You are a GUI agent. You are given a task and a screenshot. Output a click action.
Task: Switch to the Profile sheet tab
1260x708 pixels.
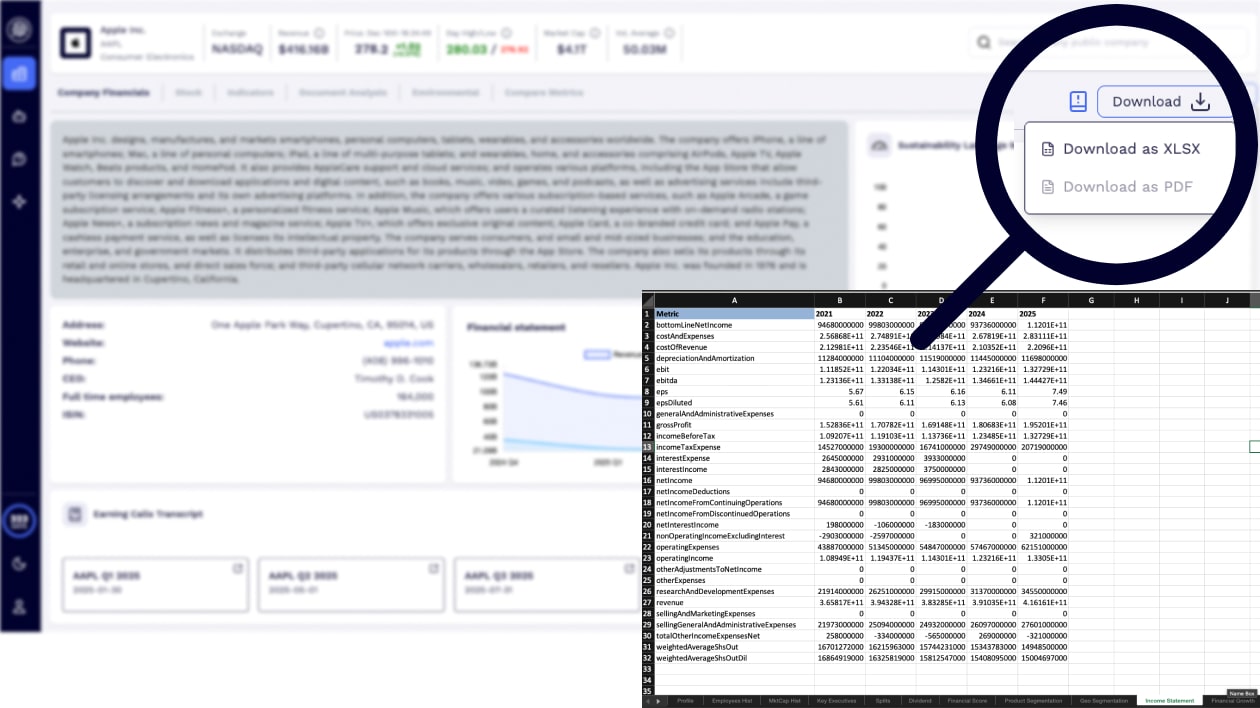685,701
